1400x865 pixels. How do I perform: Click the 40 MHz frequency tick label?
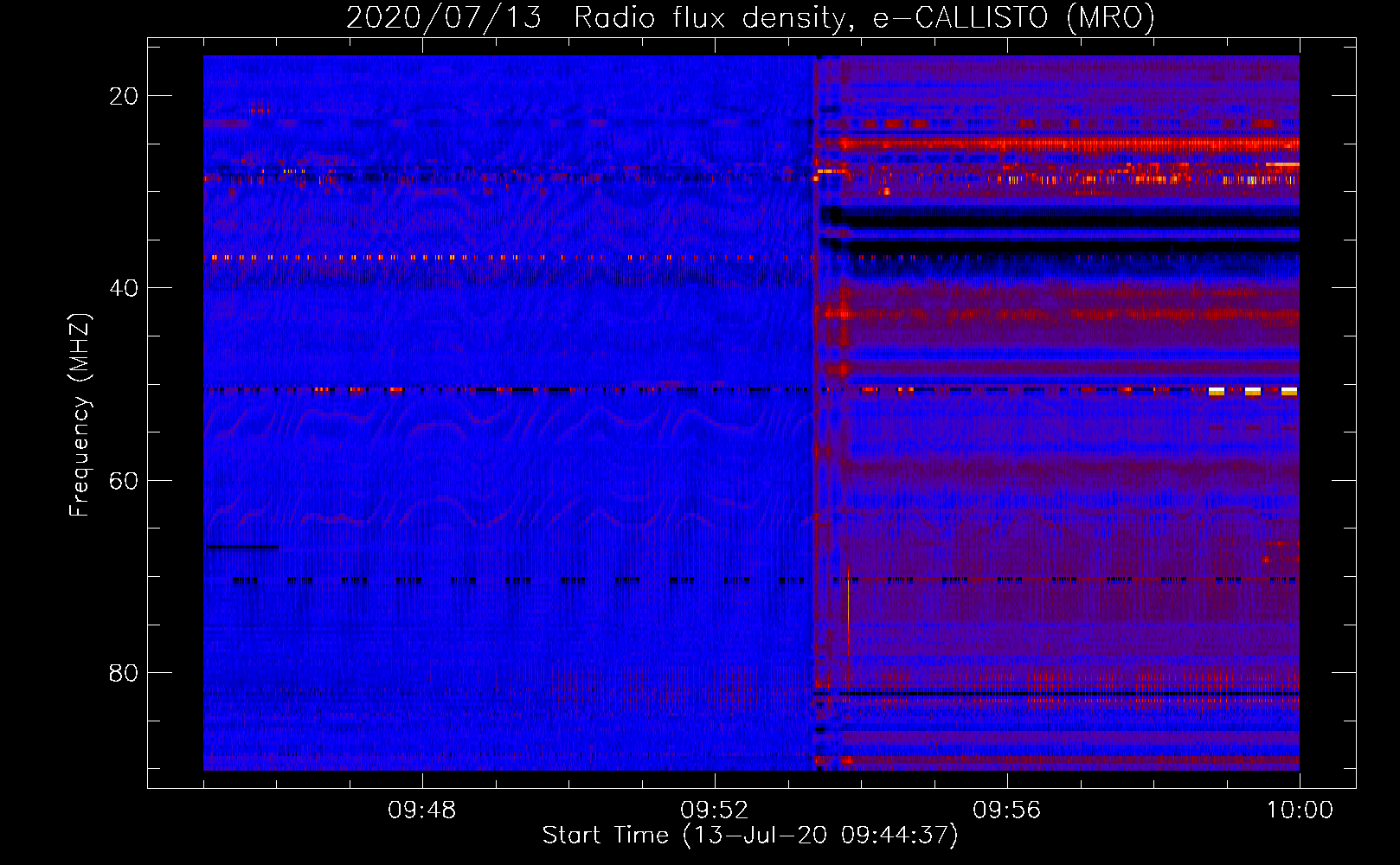123,288
